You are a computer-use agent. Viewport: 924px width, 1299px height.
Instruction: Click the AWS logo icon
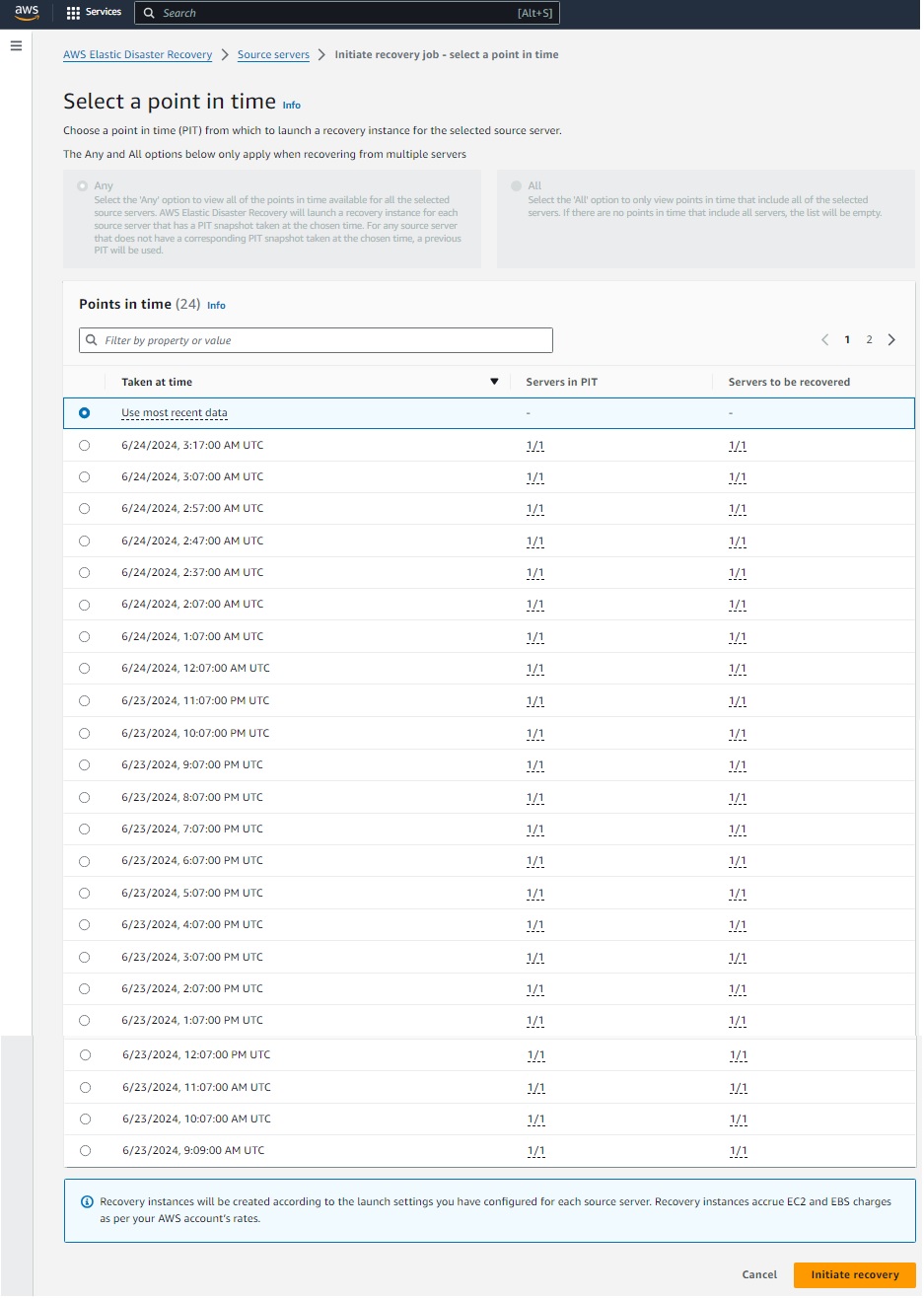point(27,13)
